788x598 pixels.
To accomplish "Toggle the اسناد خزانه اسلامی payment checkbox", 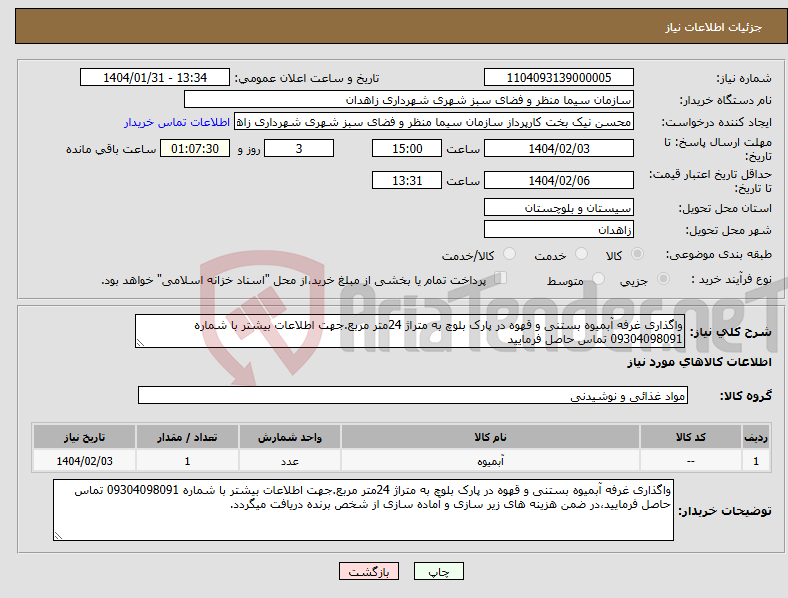I will coord(501,278).
